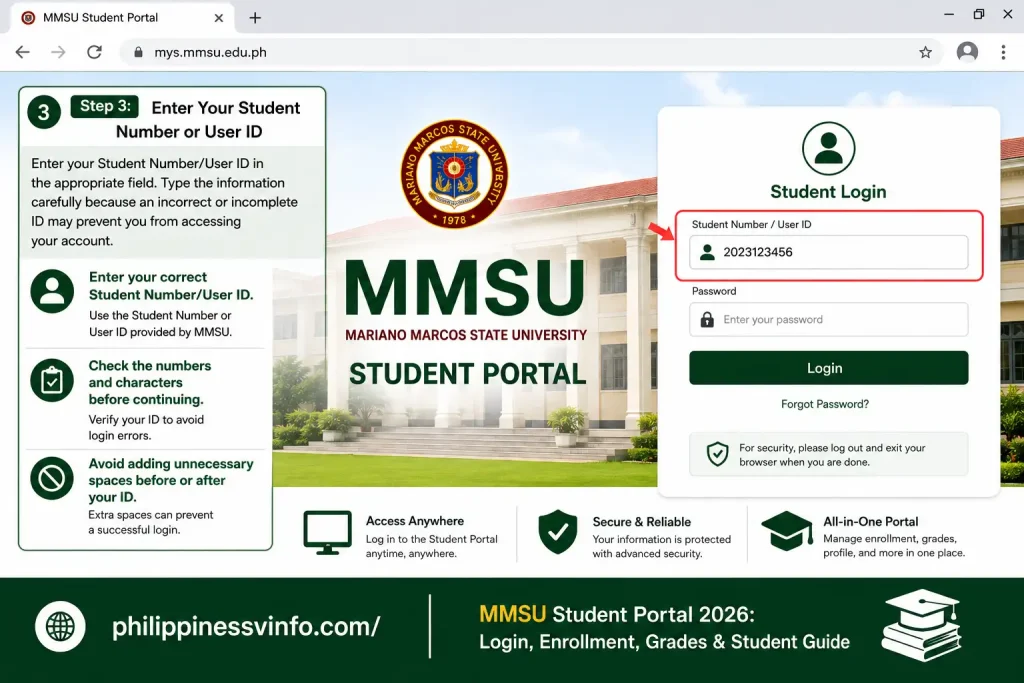The height and width of the screenshot is (683, 1024).
Task: Click the MMSU Student Portal 2026 footer title
Action: tap(617, 614)
